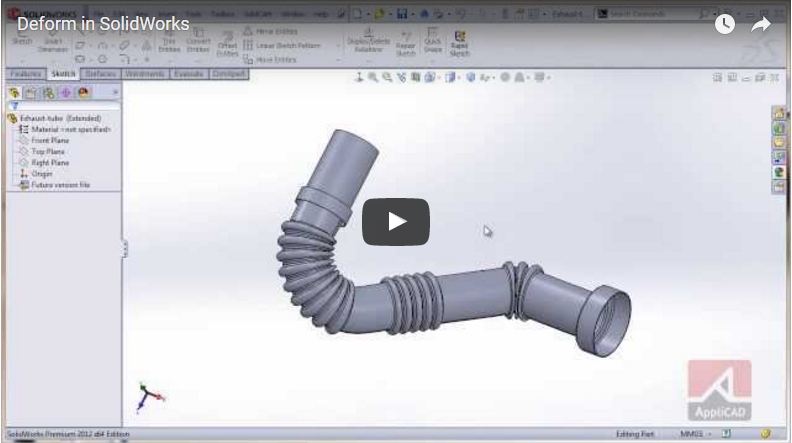Expand the manager panel tabs arrow
This screenshot has width=792, height=443.
tap(115, 92)
